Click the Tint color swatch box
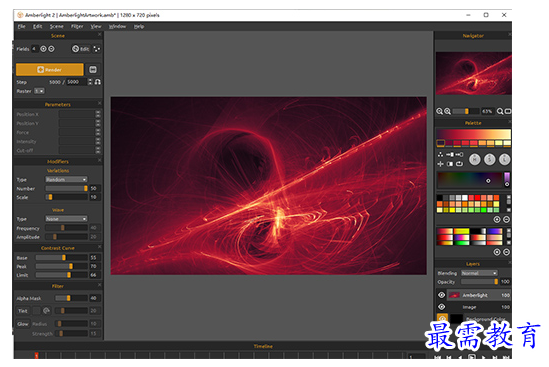 click(x=37, y=311)
